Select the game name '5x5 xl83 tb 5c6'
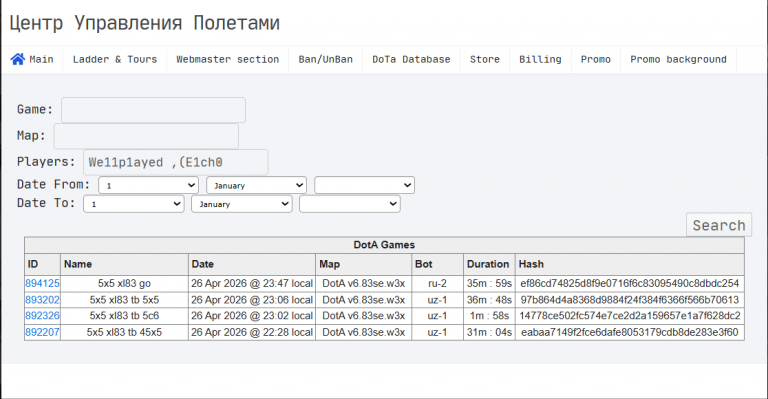768x399 pixels. [x=124, y=316]
